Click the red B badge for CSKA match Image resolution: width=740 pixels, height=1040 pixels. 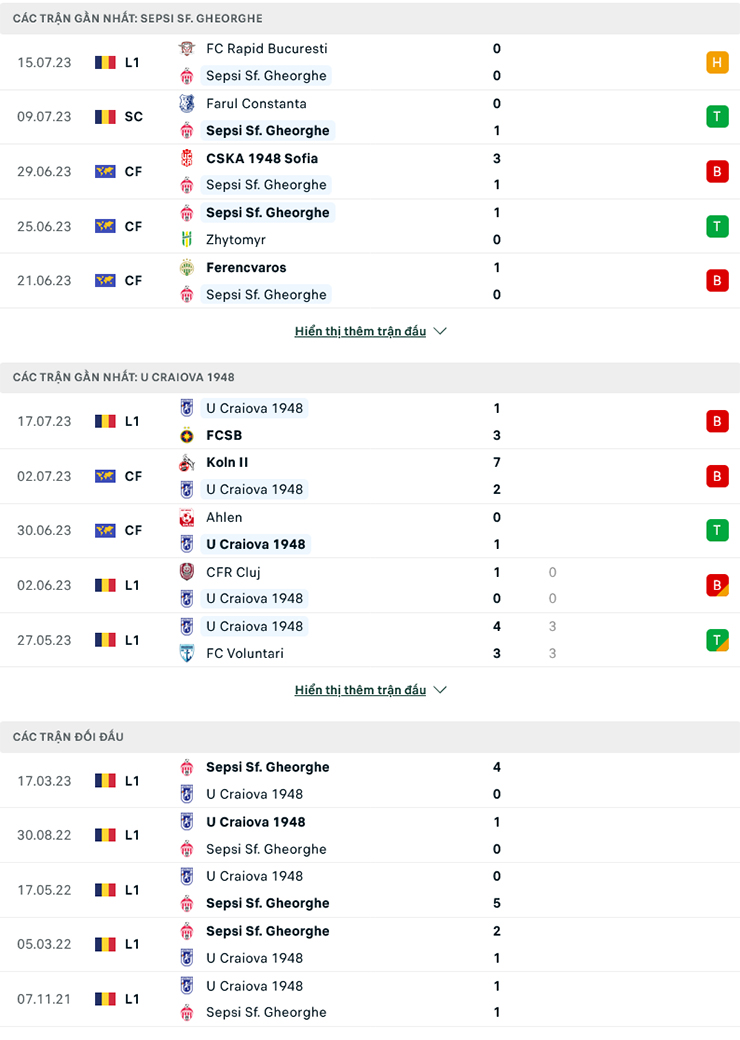click(x=717, y=171)
